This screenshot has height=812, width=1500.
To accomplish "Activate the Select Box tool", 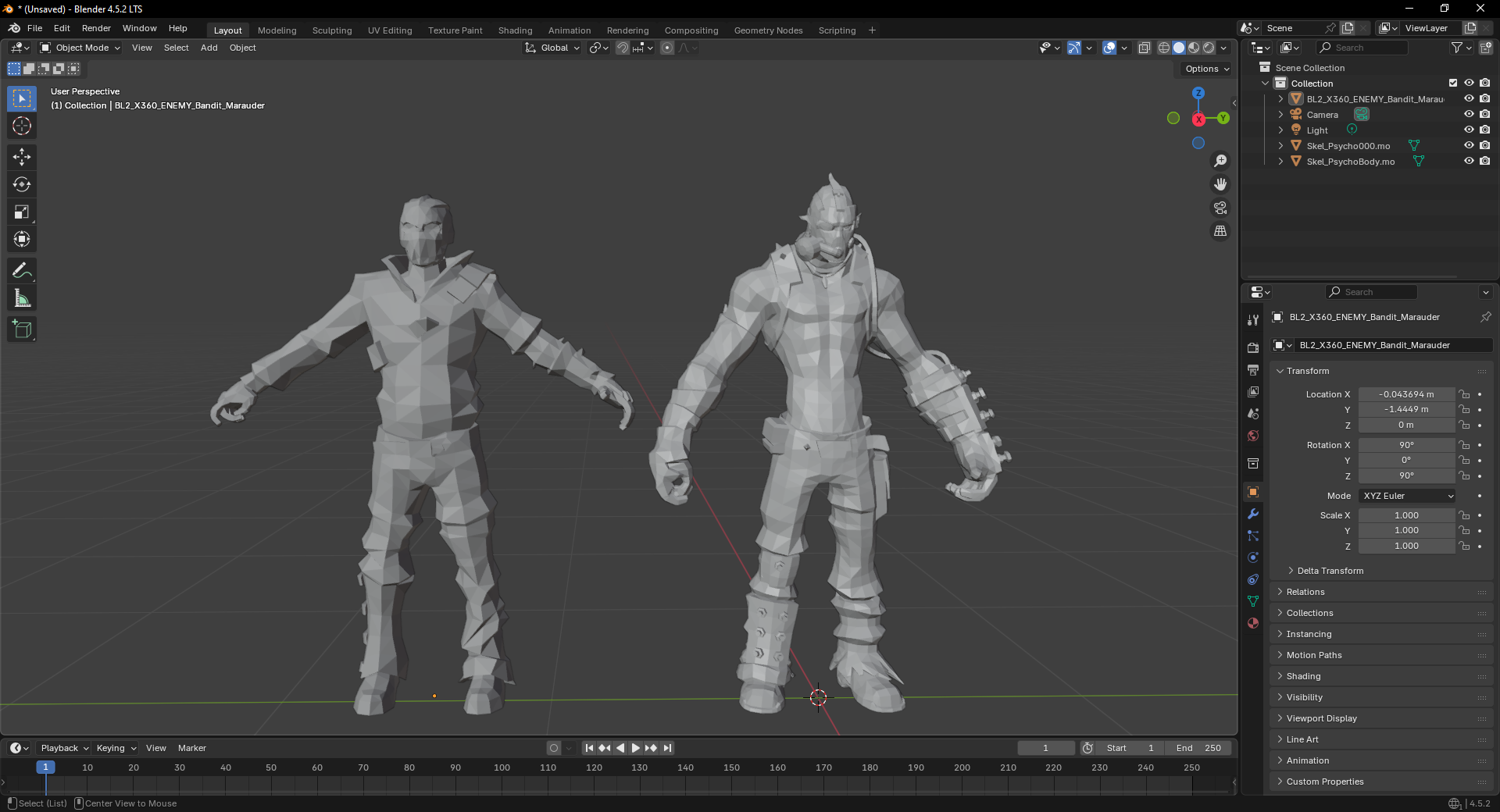I will (x=22, y=98).
